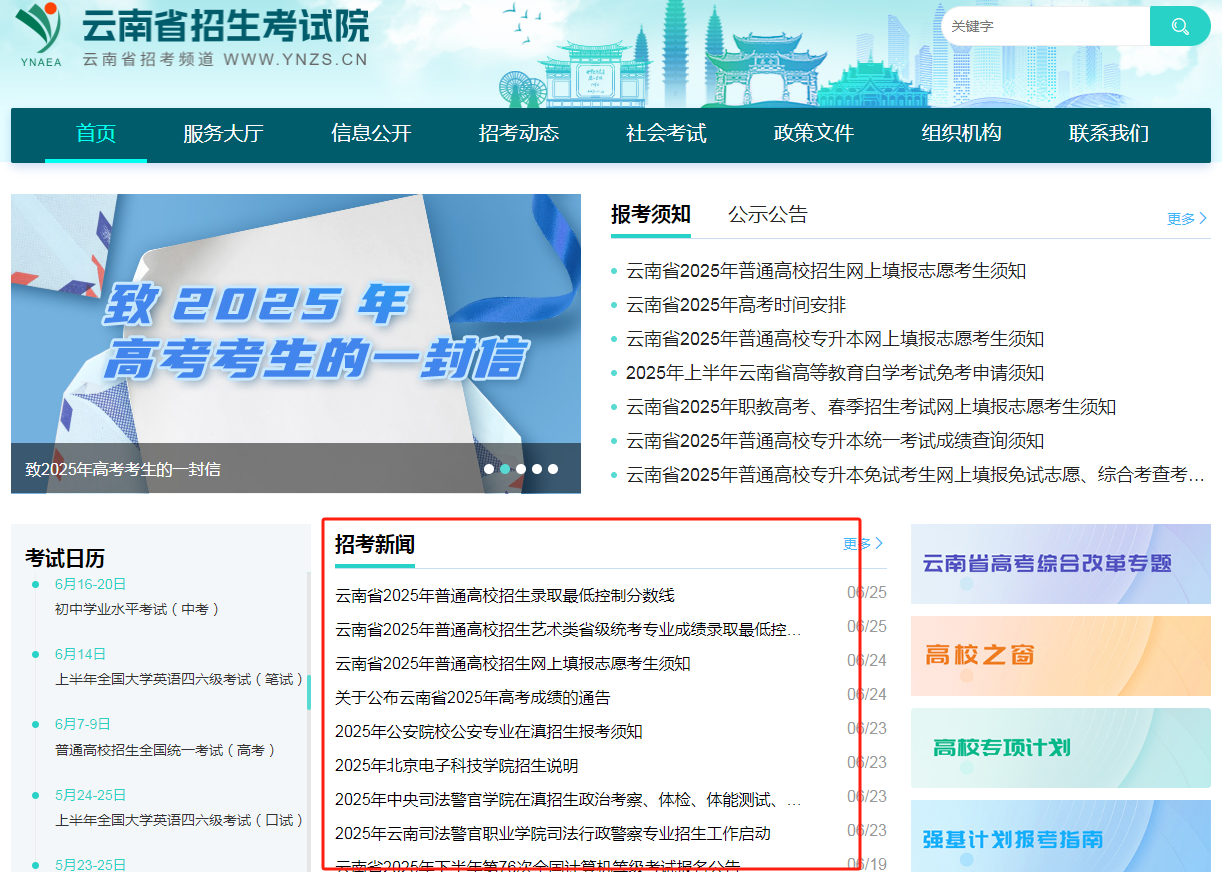This screenshot has height=872, width=1222.
Task: Open the 高校专项计划 banner
Action: click(1061, 748)
